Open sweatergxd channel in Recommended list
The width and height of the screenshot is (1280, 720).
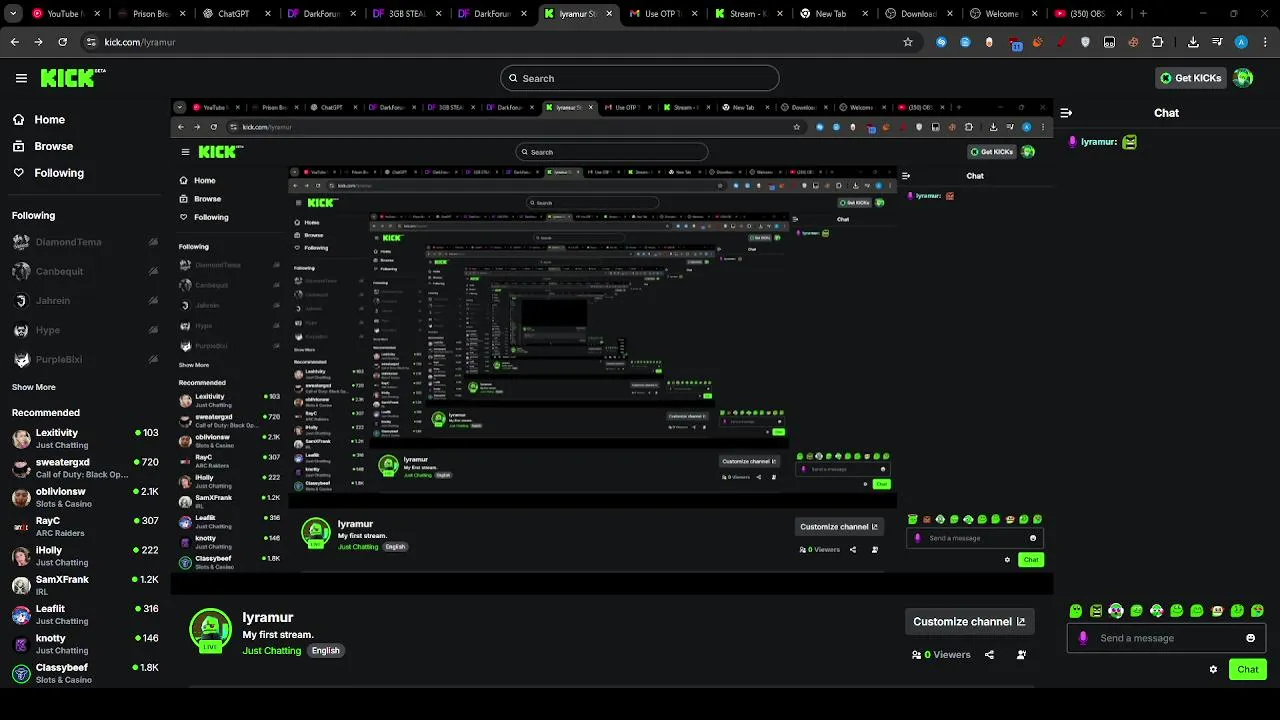click(x=85, y=468)
